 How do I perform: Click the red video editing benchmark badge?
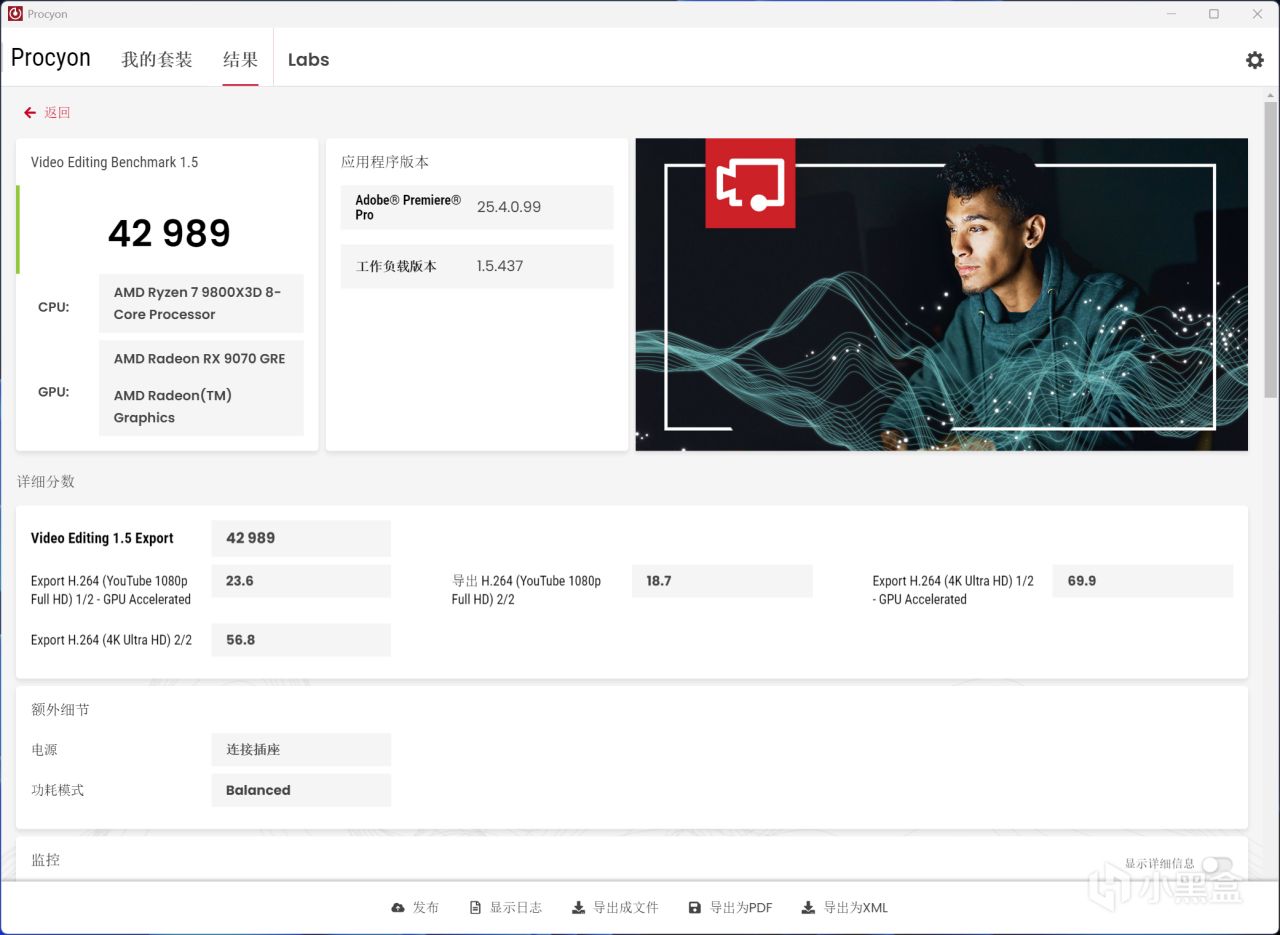[x=750, y=183]
